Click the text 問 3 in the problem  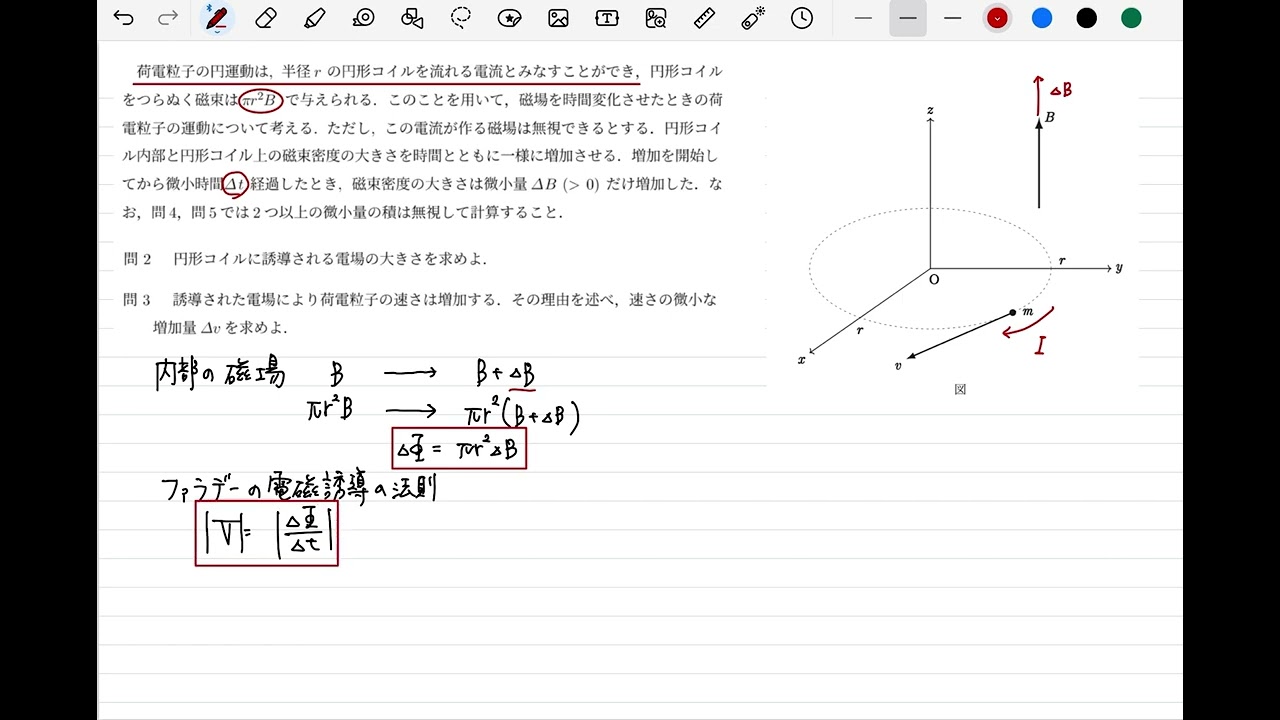click(x=137, y=299)
